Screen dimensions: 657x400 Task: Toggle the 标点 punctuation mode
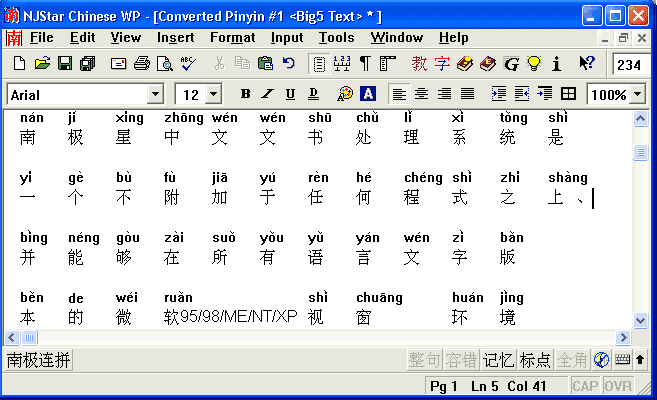pos(535,360)
